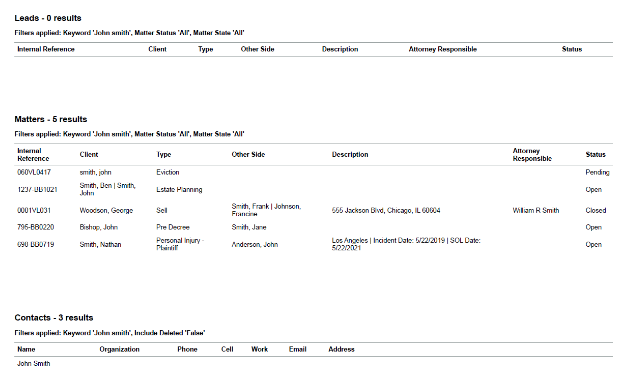Select client Smith, Nathan
This screenshot has height=383, width=627.
coord(100,244)
